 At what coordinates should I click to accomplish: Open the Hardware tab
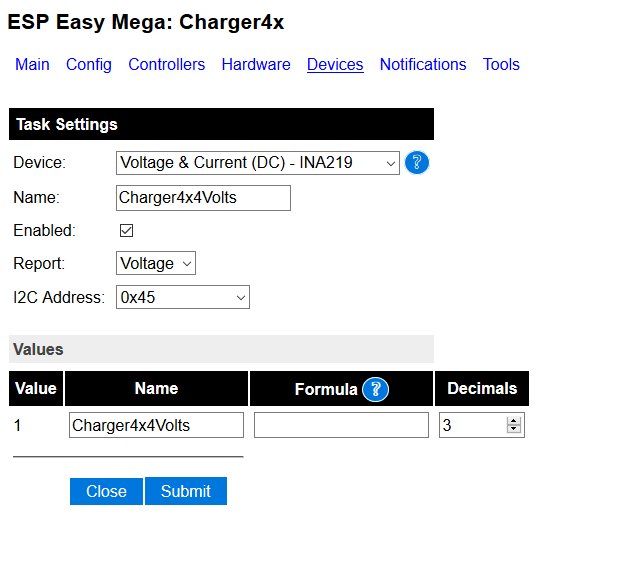(x=256, y=65)
